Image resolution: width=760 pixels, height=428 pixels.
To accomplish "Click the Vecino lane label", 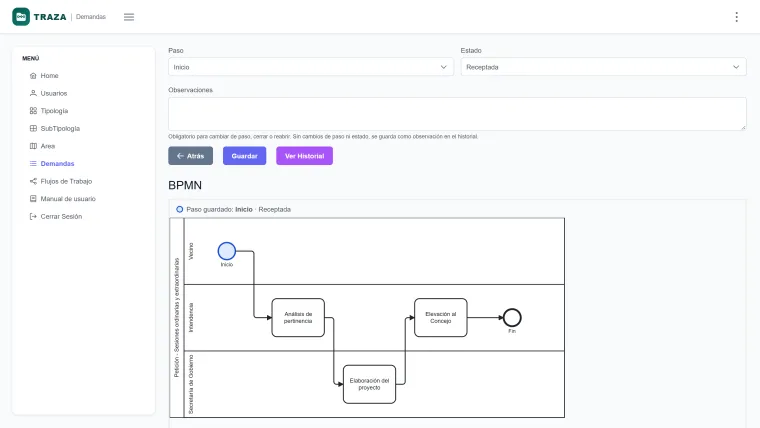I will 191,251.
